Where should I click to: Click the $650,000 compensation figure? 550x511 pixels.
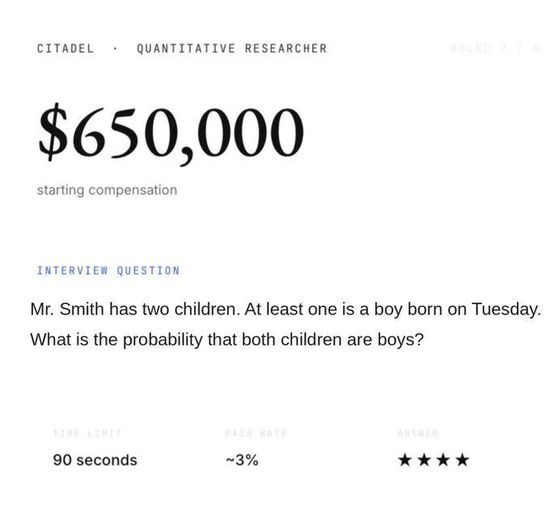[171, 133]
